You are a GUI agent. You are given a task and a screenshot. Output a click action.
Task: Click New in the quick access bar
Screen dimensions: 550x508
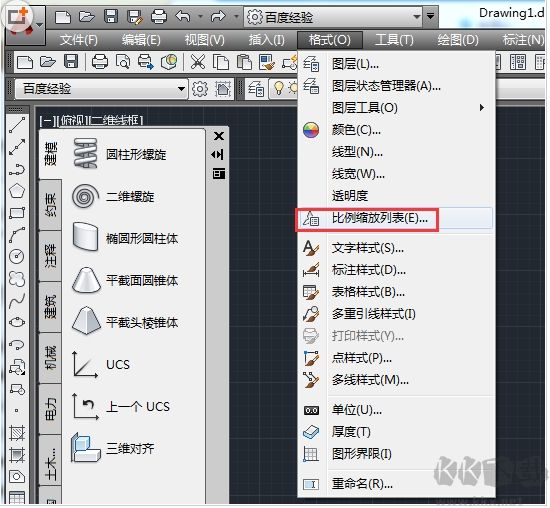click(63, 16)
